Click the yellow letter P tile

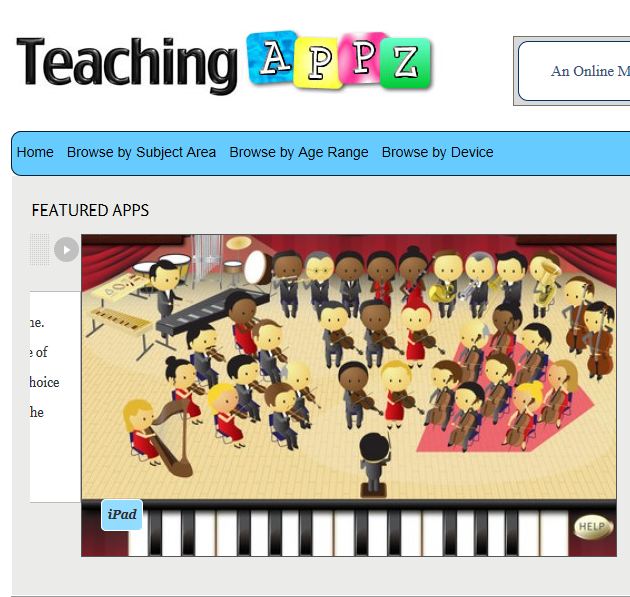(319, 62)
